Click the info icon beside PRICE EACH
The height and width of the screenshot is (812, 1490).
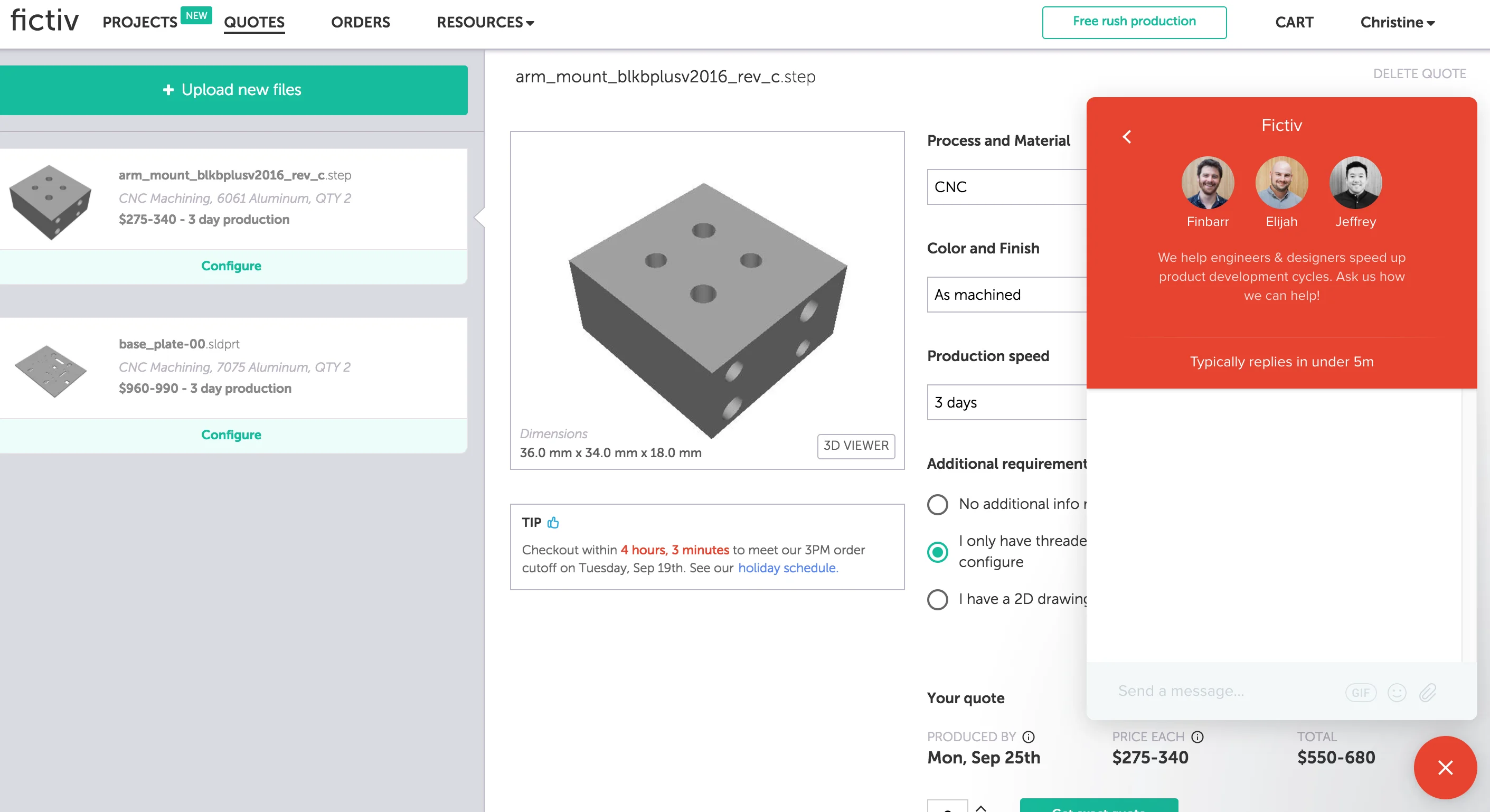point(1197,736)
